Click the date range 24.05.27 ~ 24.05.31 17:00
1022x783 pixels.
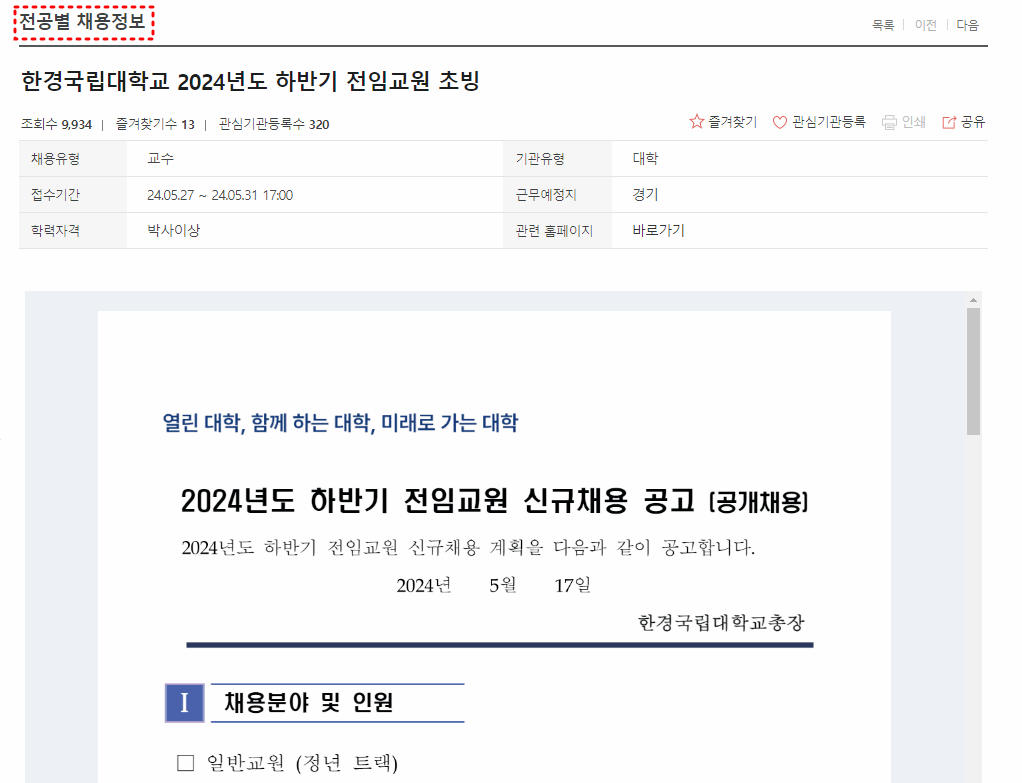click(x=220, y=195)
